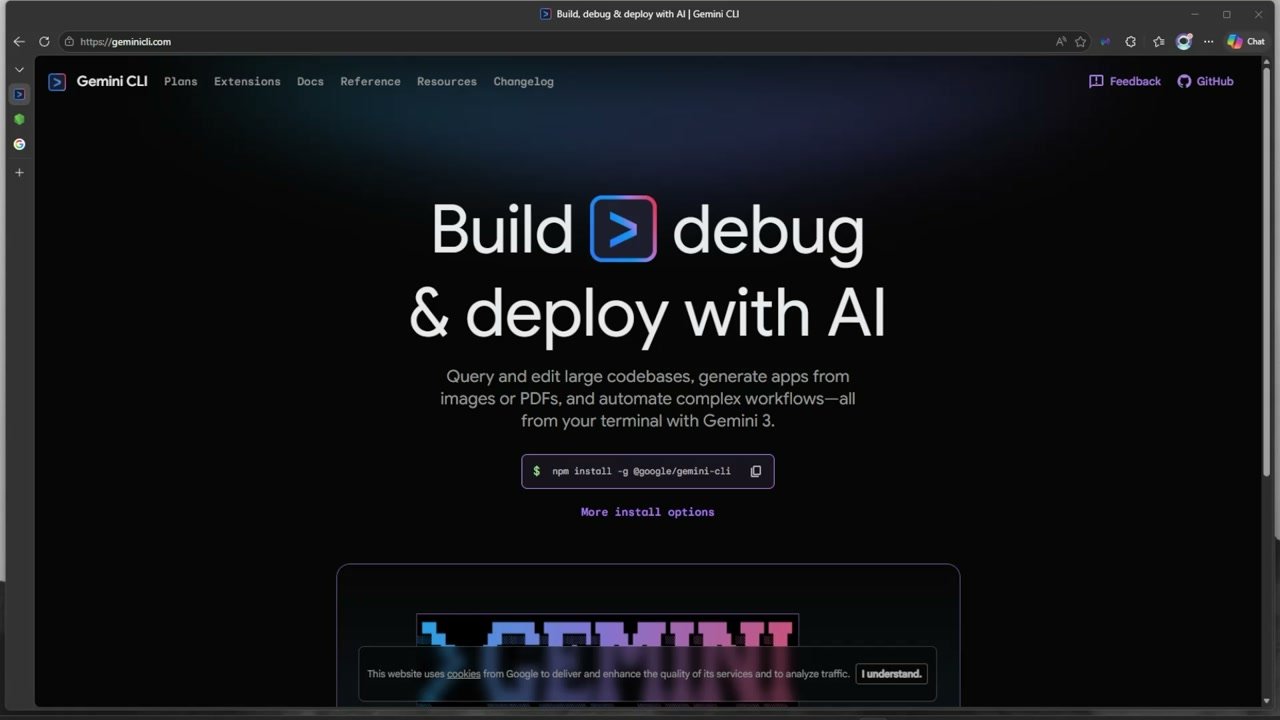This screenshot has width=1280, height=720.
Task: Click the large terminal logo in the headline
Action: click(x=623, y=229)
